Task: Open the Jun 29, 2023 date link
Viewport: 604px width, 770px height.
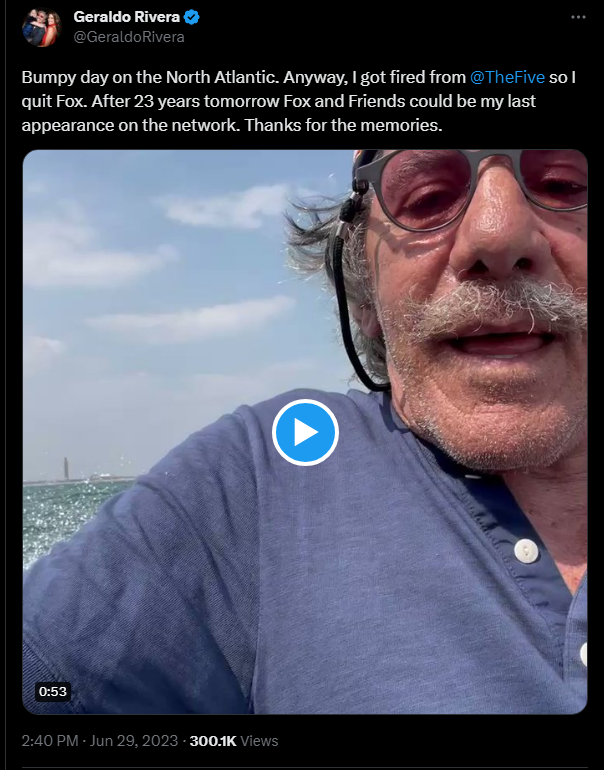Action: click(x=134, y=741)
